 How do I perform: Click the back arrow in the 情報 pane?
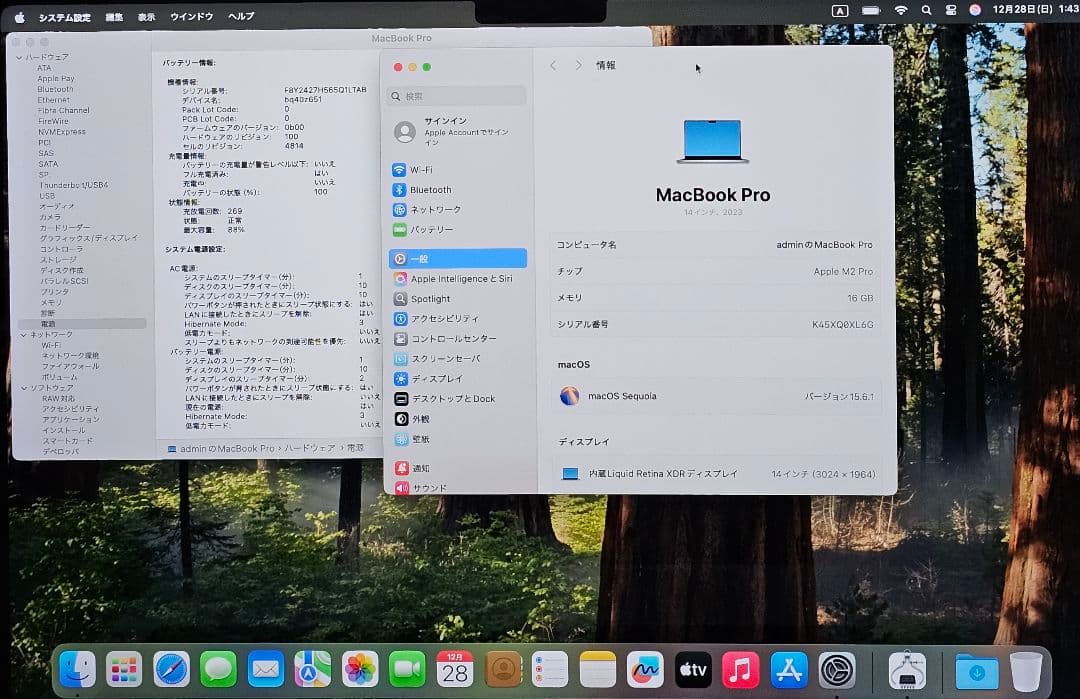[553, 65]
